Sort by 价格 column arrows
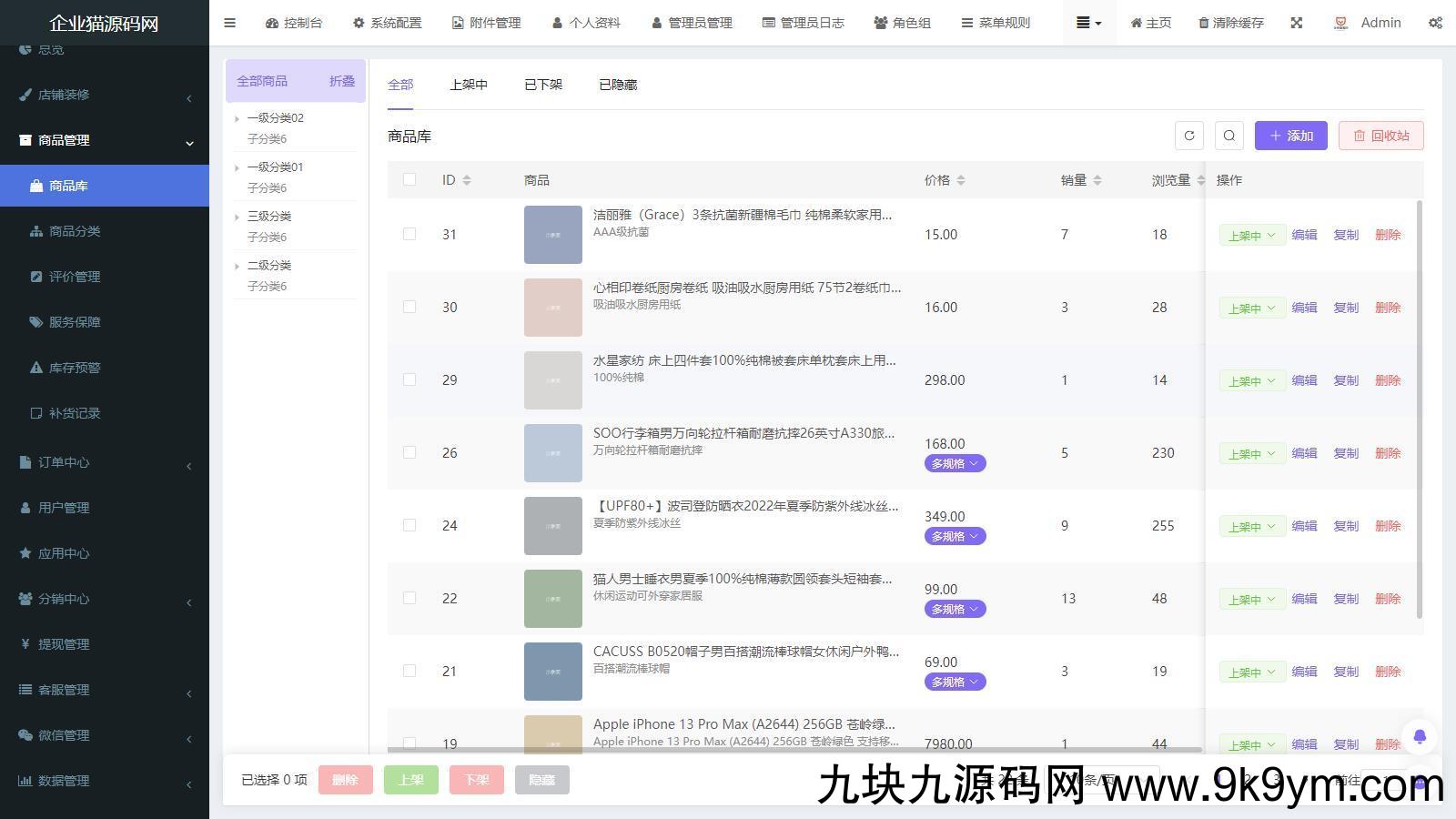Image resolution: width=1456 pixels, height=819 pixels. pyautogui.click(x=961, y=180)
